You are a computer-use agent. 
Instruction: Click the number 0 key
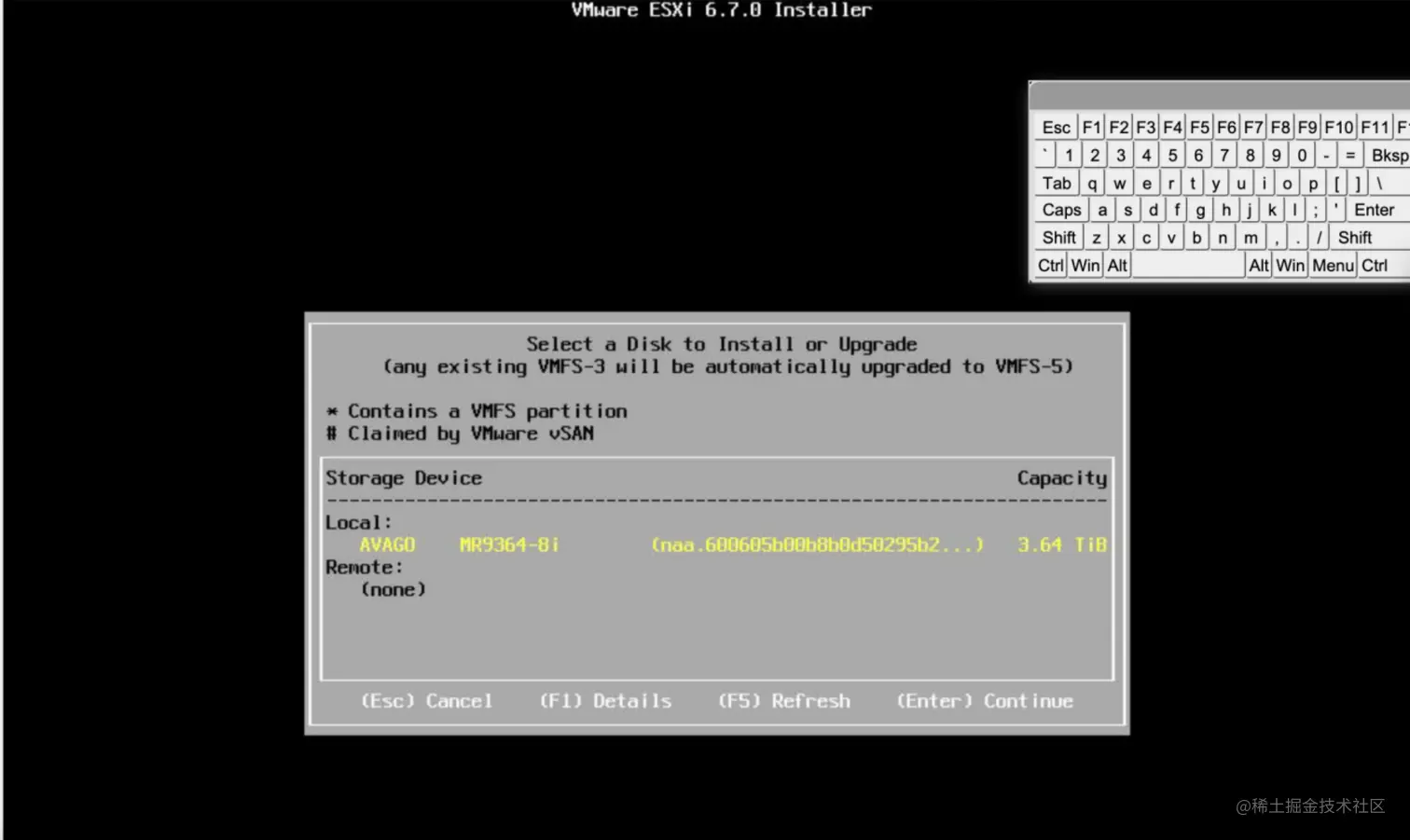(1302, 155)
